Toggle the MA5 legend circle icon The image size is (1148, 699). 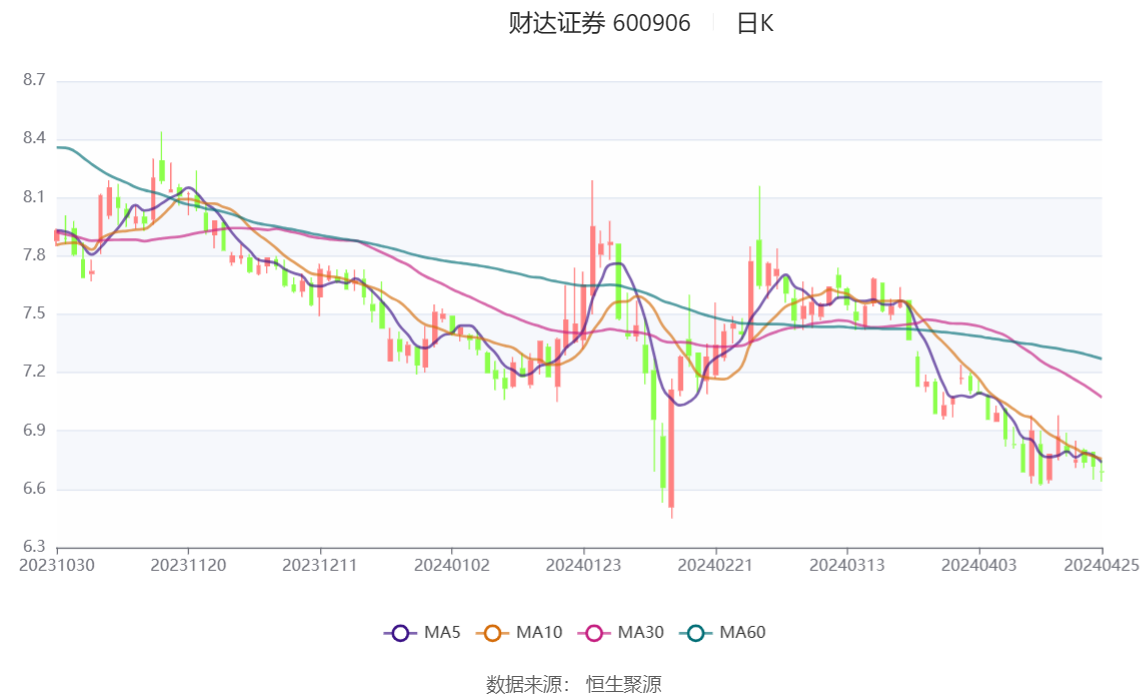[x=400, y=633]
